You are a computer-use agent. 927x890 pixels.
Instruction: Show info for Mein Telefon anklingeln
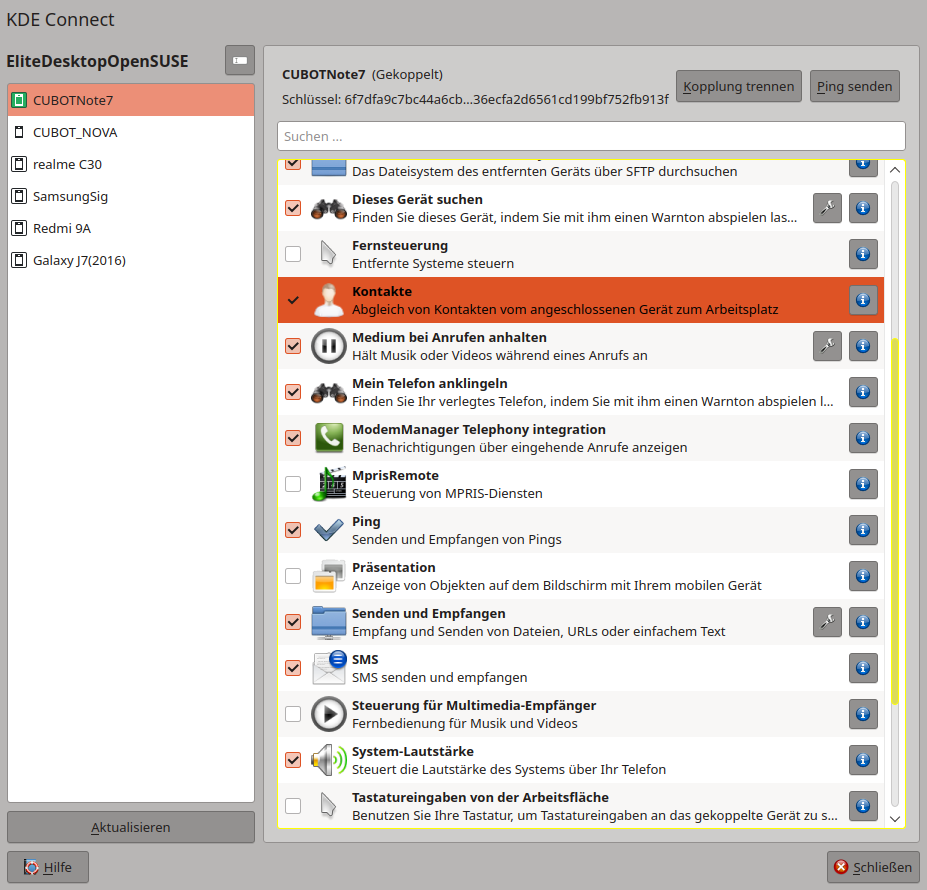(x=863, y=392)
